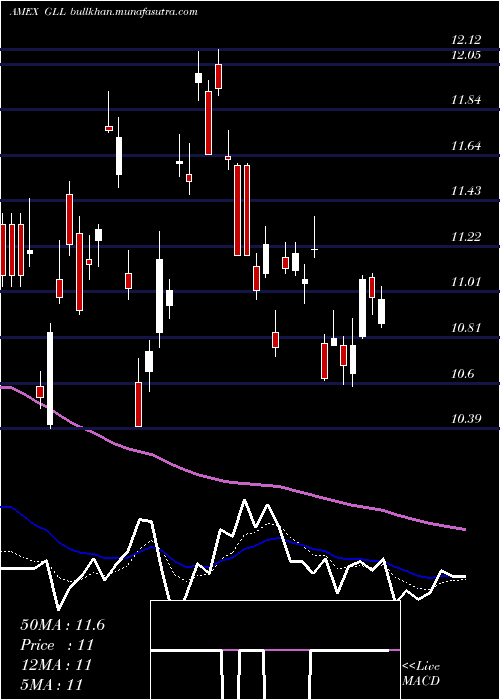The image size is (500, 700).
Task: Click the 11.01 price level label
Action: point(466,282)
